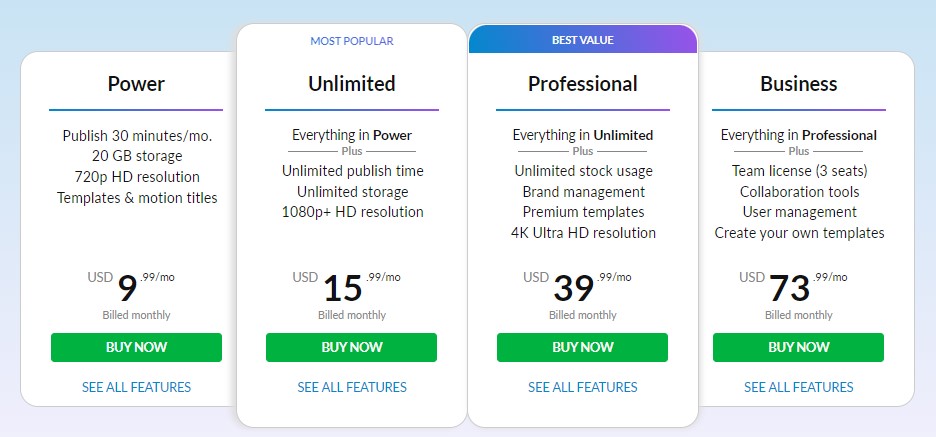Click the USD 73.99/mo price
Screen dimensions: 936x437
coord(793,286)
